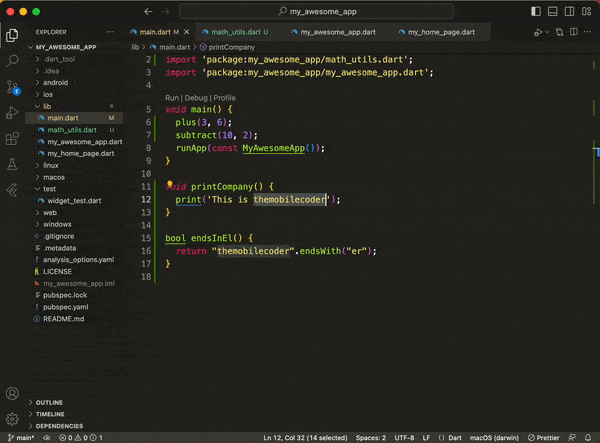Expand the OUTLINE section

(48, 402)
